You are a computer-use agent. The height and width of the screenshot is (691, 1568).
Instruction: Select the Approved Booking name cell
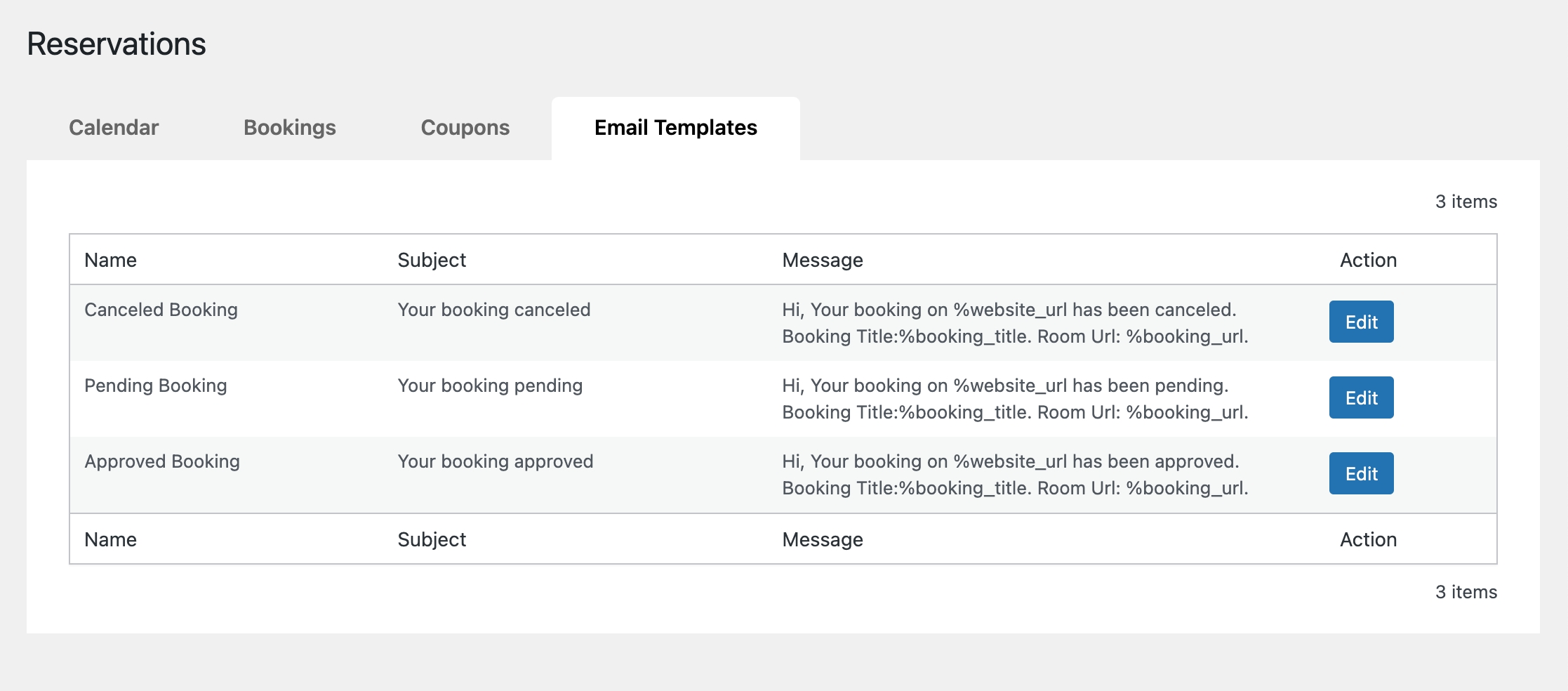(x=162, y=461)
